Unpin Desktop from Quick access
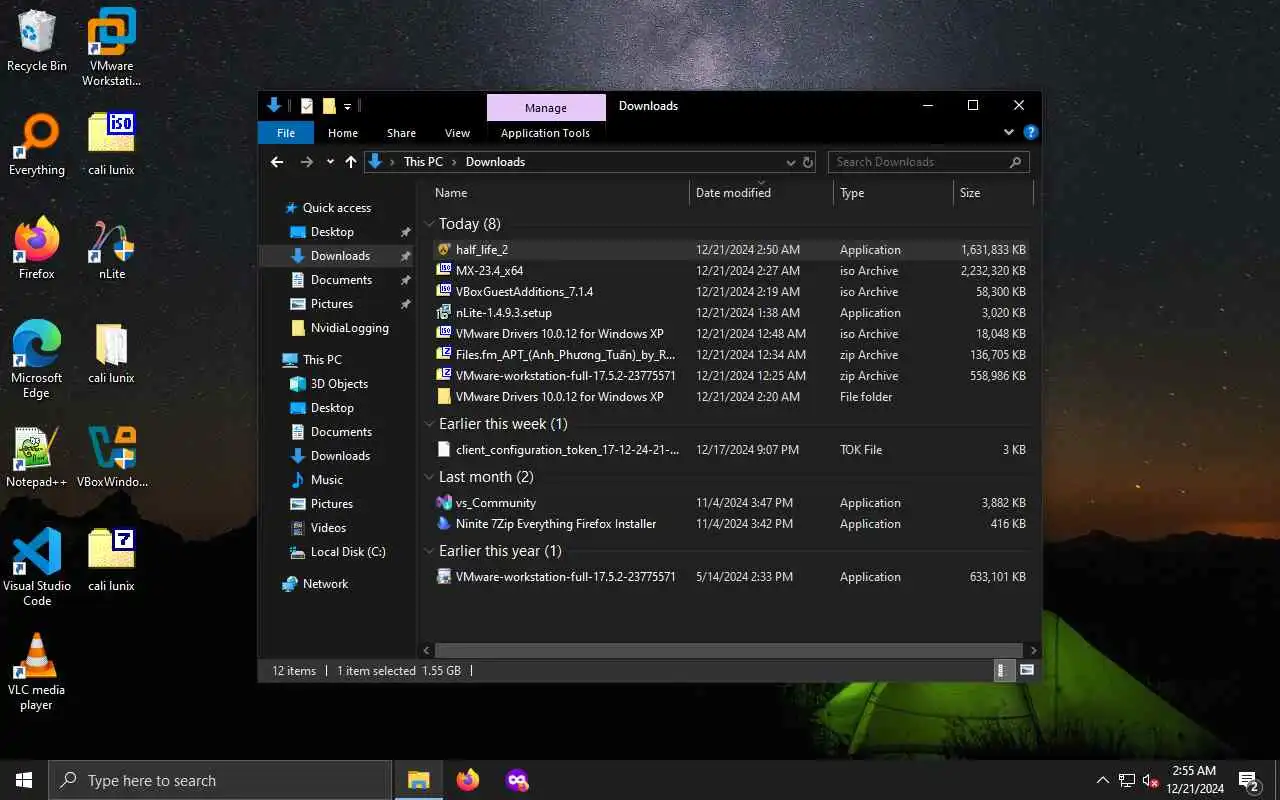This screenshot has width=1280, height=800. [x=405, y=232]
